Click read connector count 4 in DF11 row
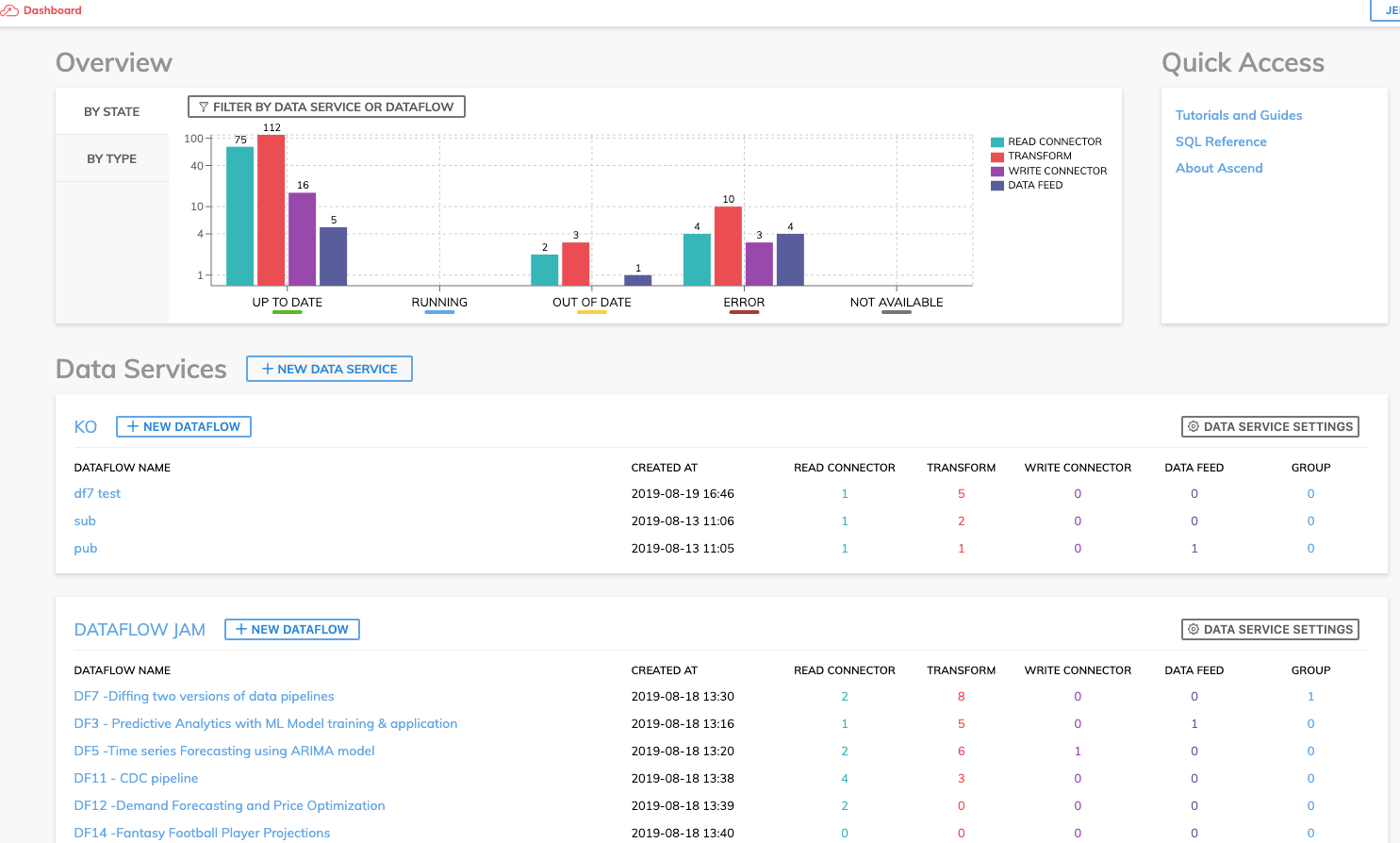 pos(845,779)
